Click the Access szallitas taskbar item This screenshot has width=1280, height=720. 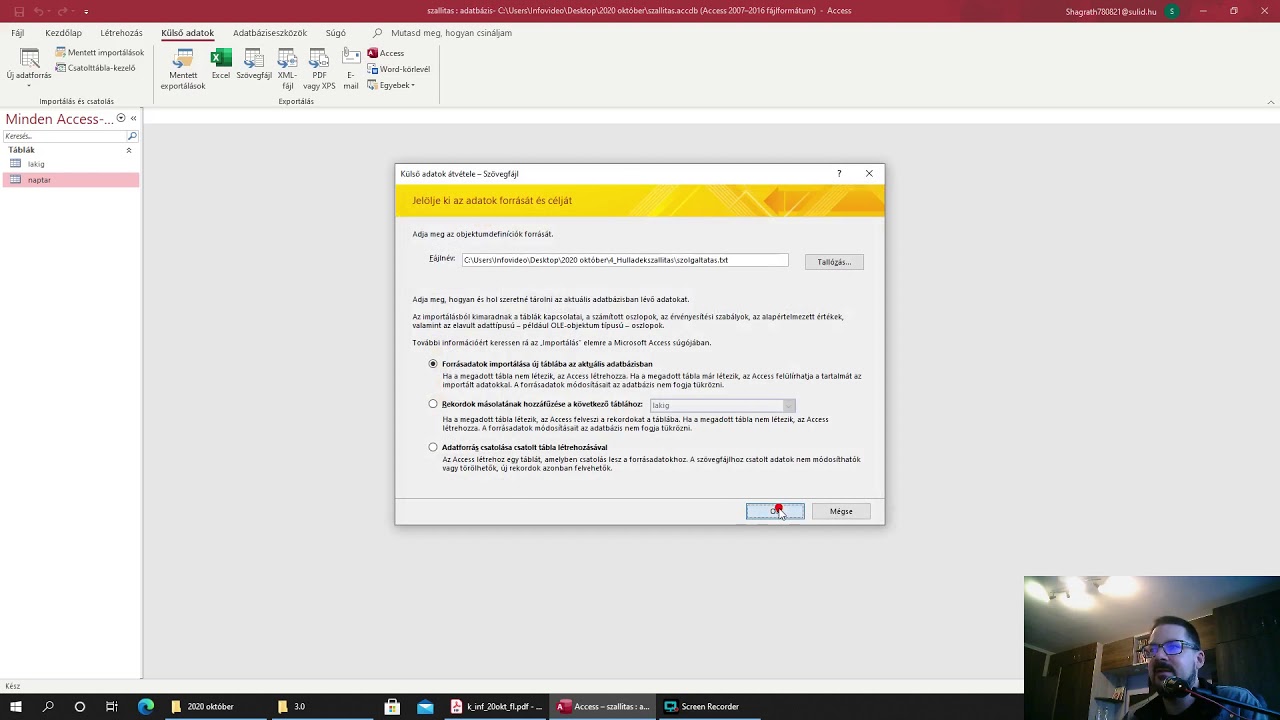tap(603, 706)
